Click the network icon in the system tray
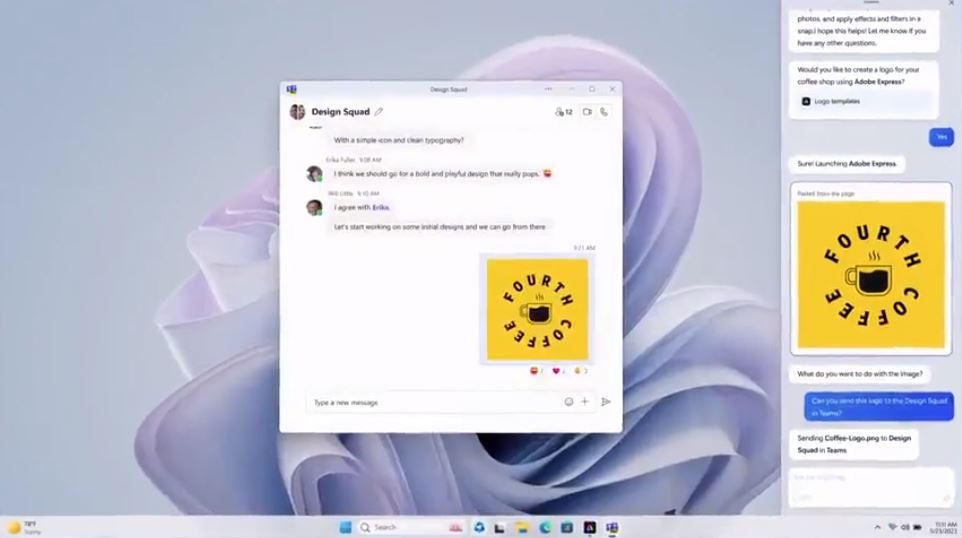962x538 pixels. (893, 527)
